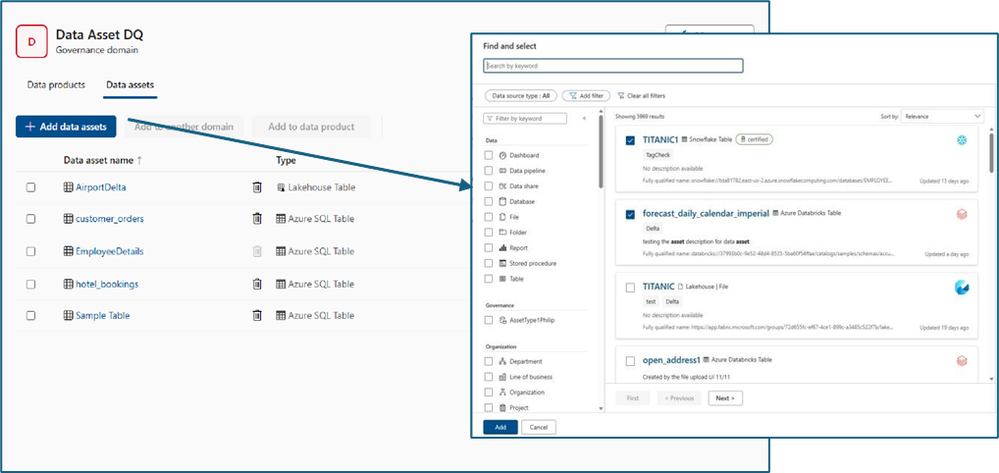This screenshot has width=999, height=473.
Task: Cancel the Find and select dialog
Action: click(x=538, y=427)
